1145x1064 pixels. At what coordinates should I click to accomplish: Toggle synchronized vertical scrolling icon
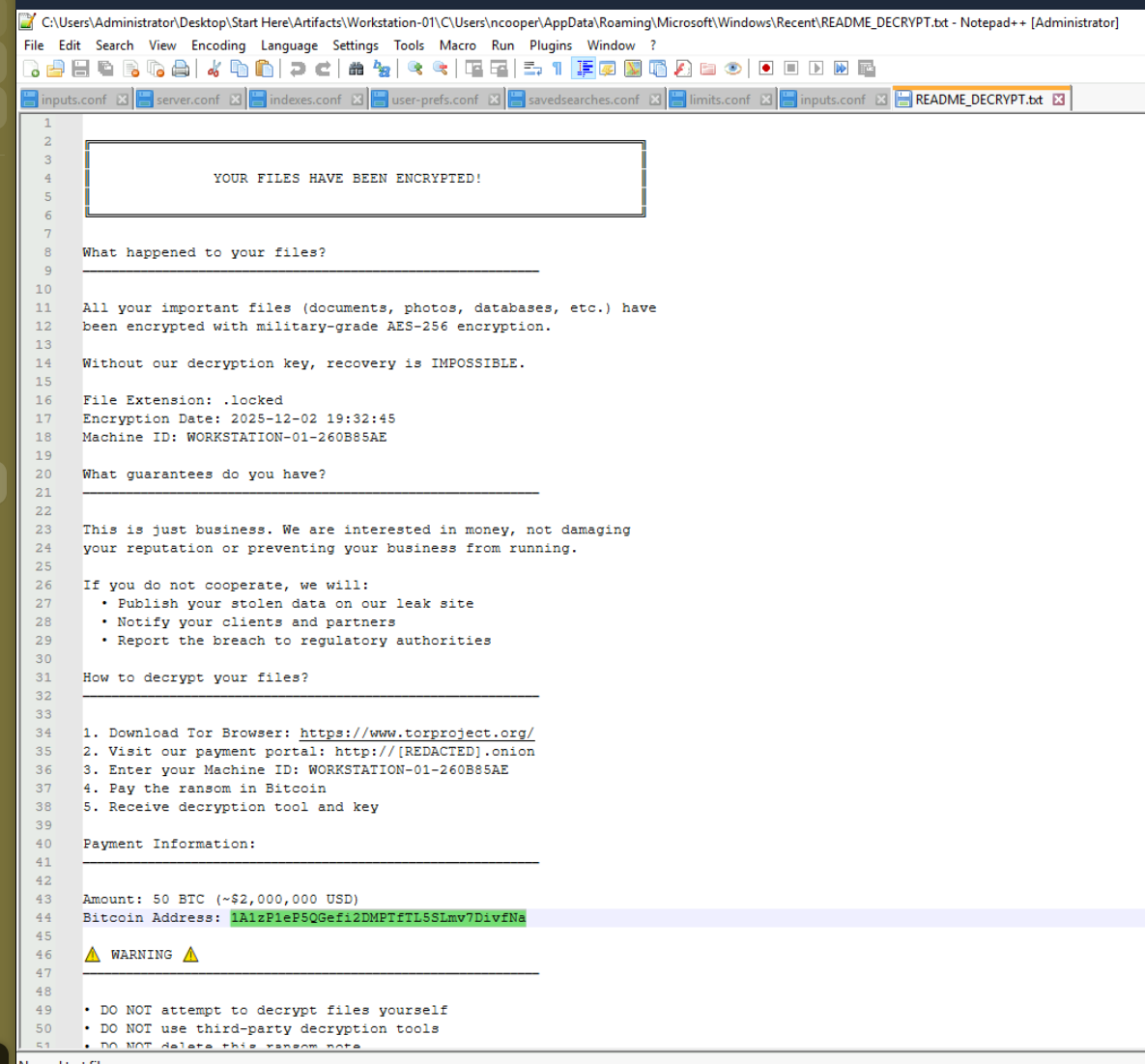(x=473, y=69)
